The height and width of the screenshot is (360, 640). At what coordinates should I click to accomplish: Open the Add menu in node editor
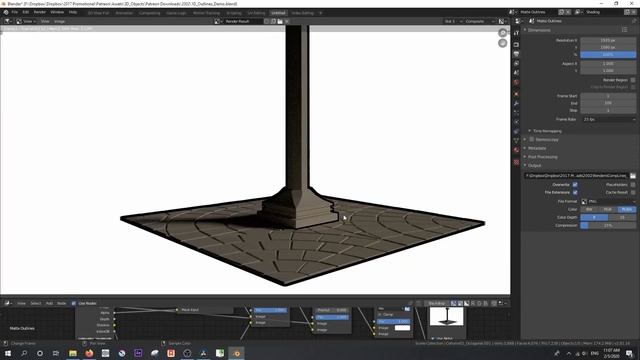49,303
